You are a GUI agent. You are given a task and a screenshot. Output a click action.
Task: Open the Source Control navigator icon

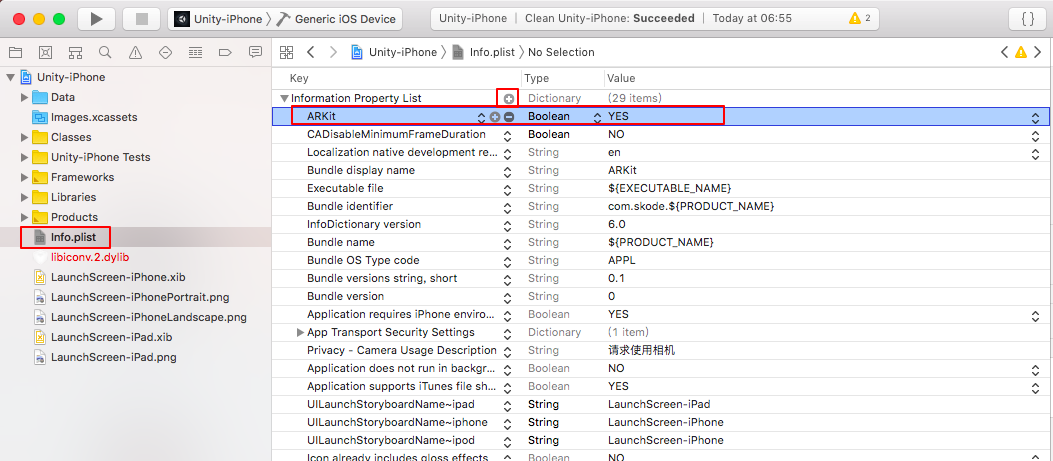45,52
